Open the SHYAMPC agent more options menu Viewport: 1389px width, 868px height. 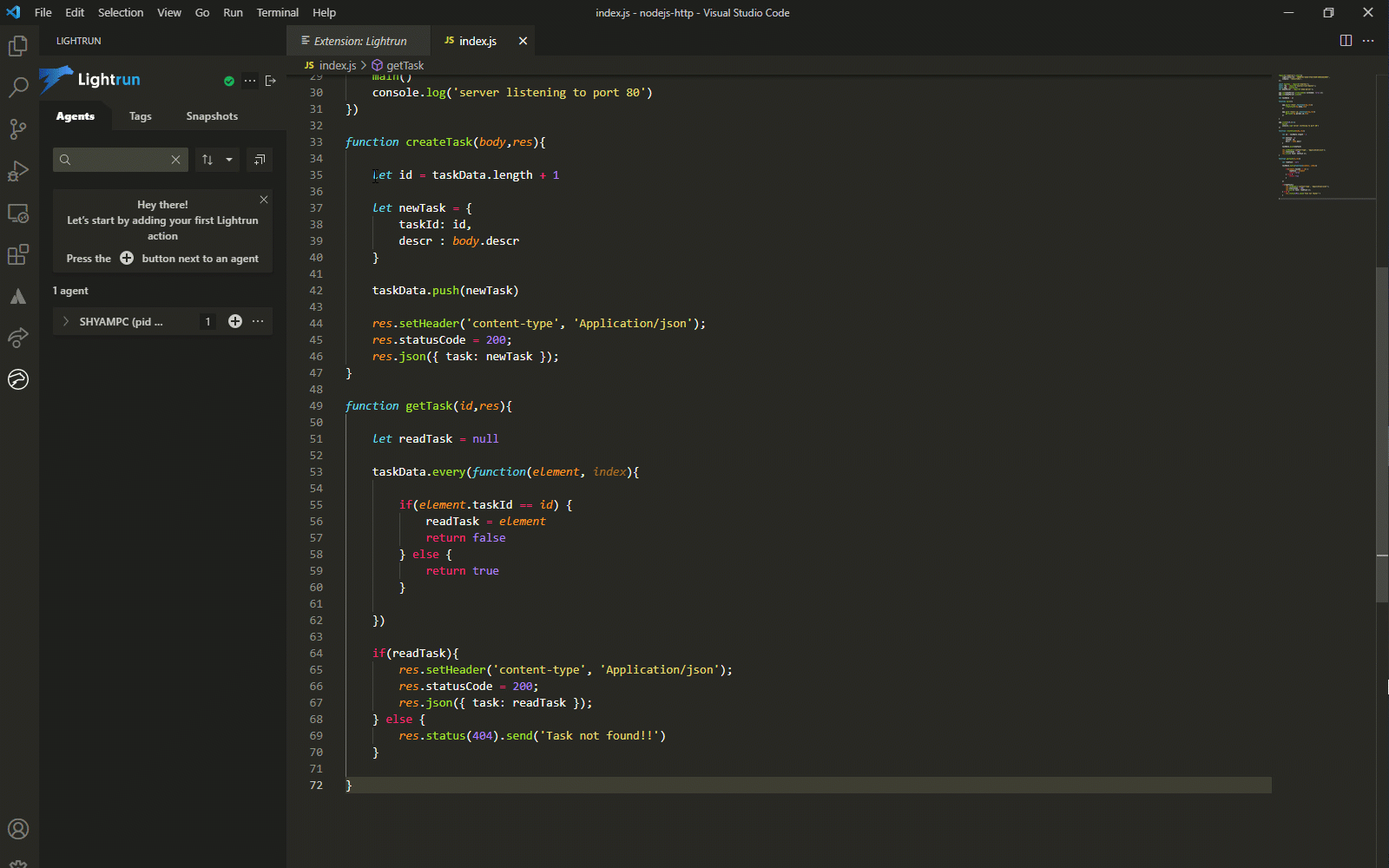click(x=258, y=321)
